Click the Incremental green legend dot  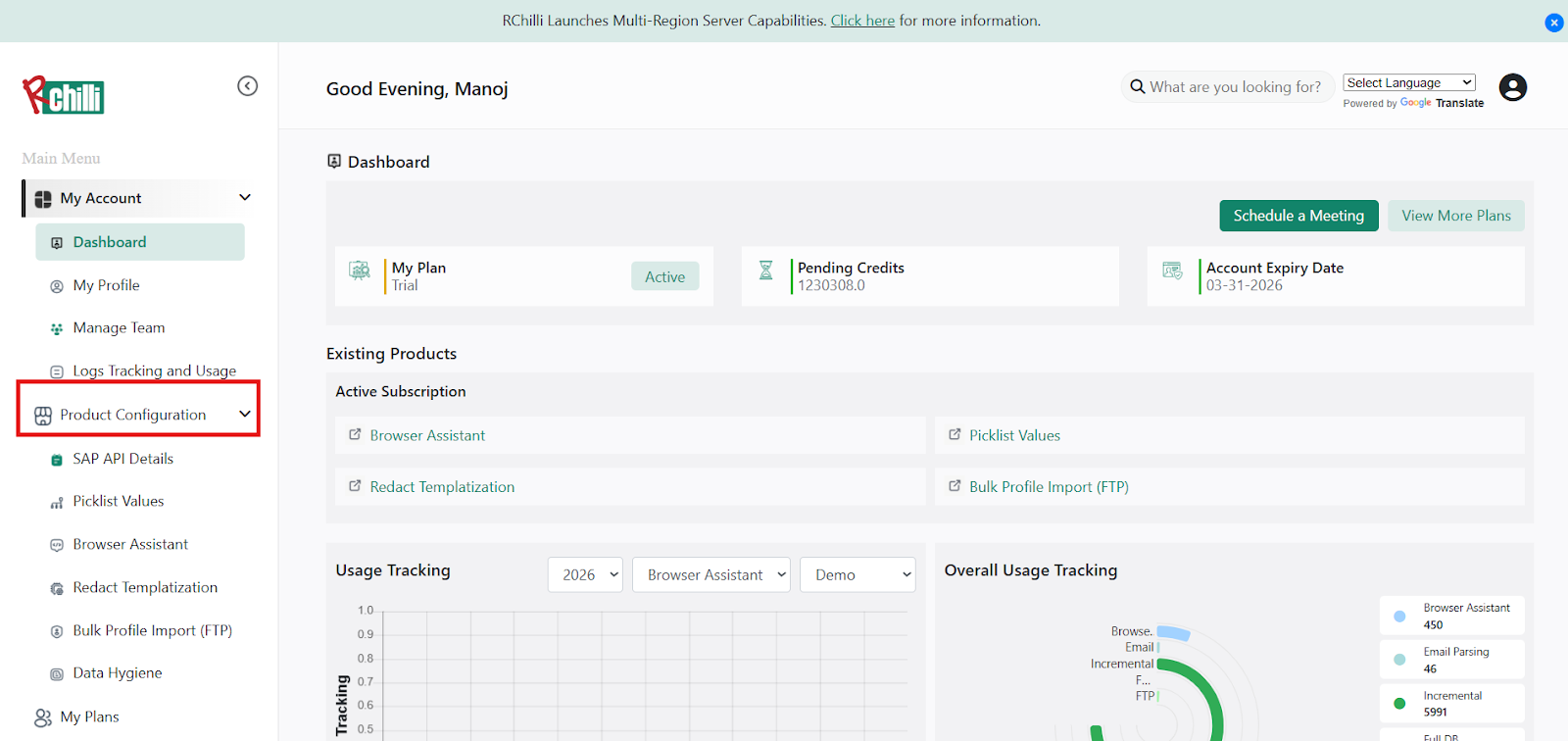coord(1399,703)
